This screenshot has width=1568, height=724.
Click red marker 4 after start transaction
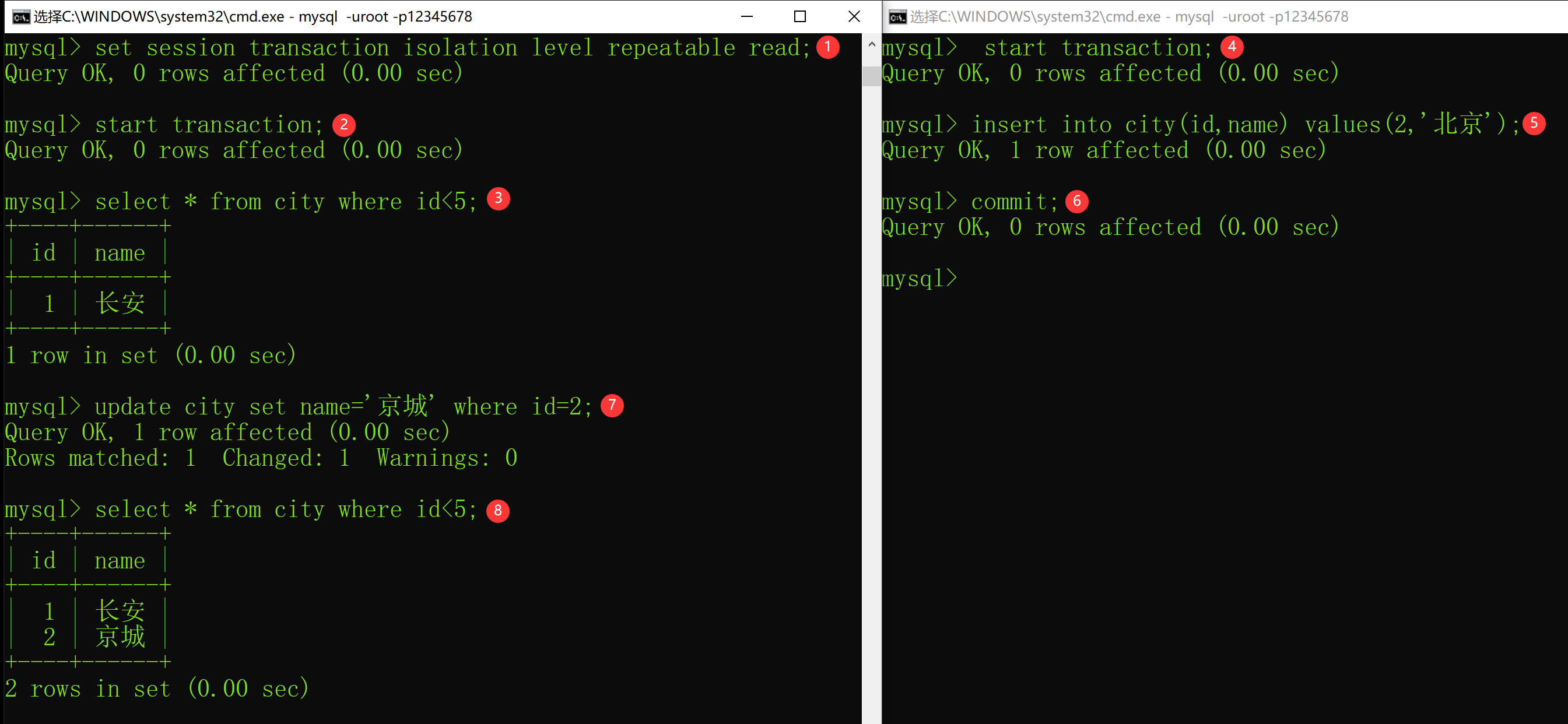click(1232, 47)
